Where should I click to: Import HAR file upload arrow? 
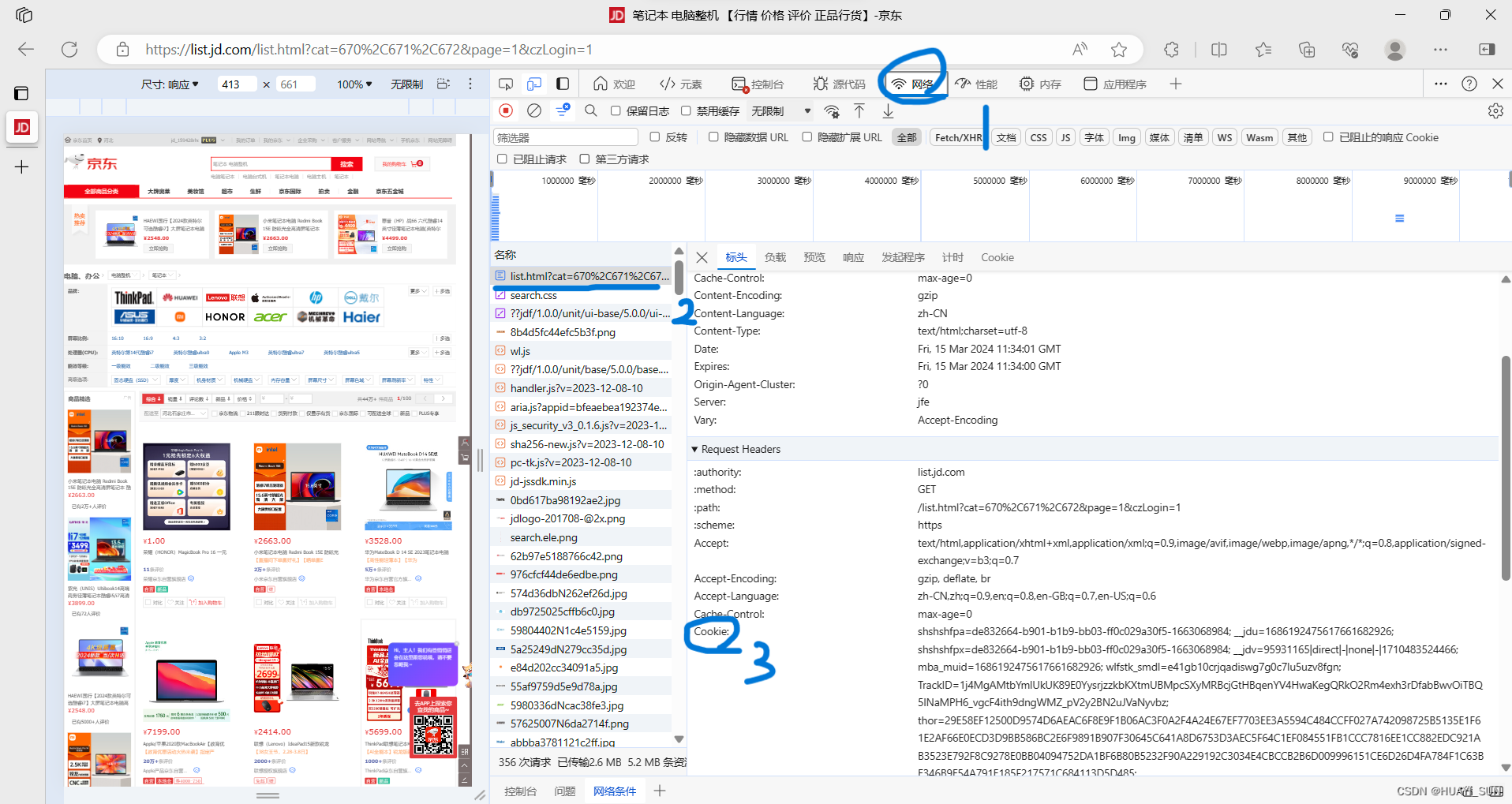[x=859, y=111]
